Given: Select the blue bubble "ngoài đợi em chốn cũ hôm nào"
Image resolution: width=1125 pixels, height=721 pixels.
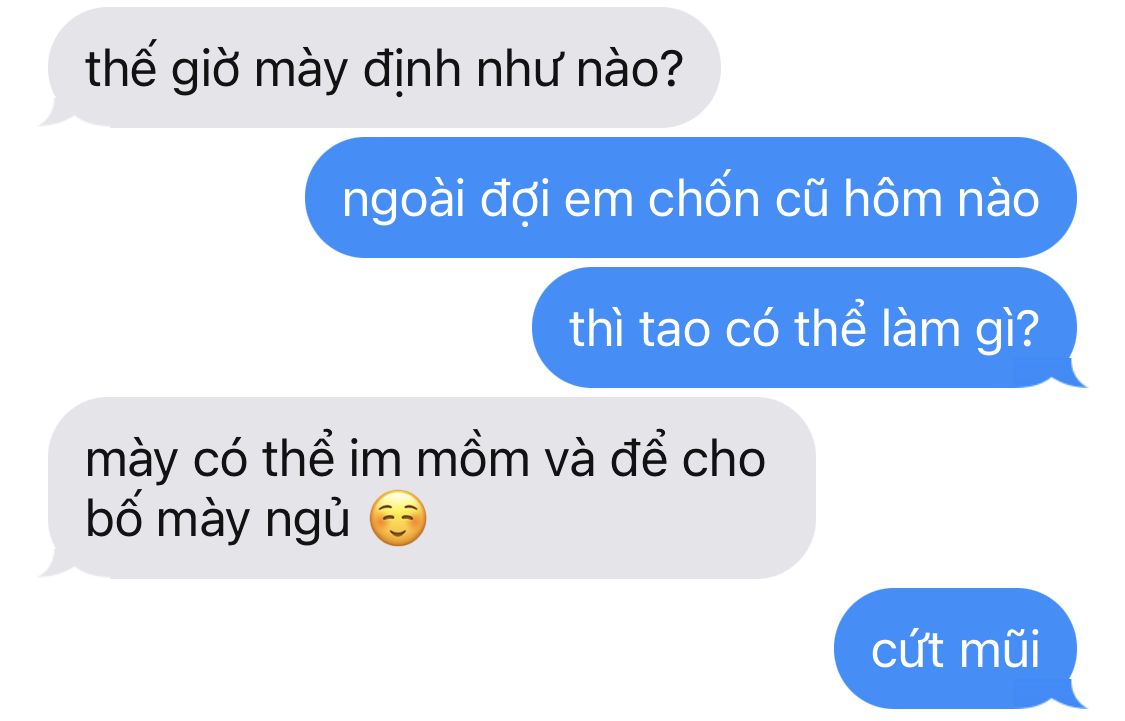Looking at the screenshot, I should click(690, 198).
